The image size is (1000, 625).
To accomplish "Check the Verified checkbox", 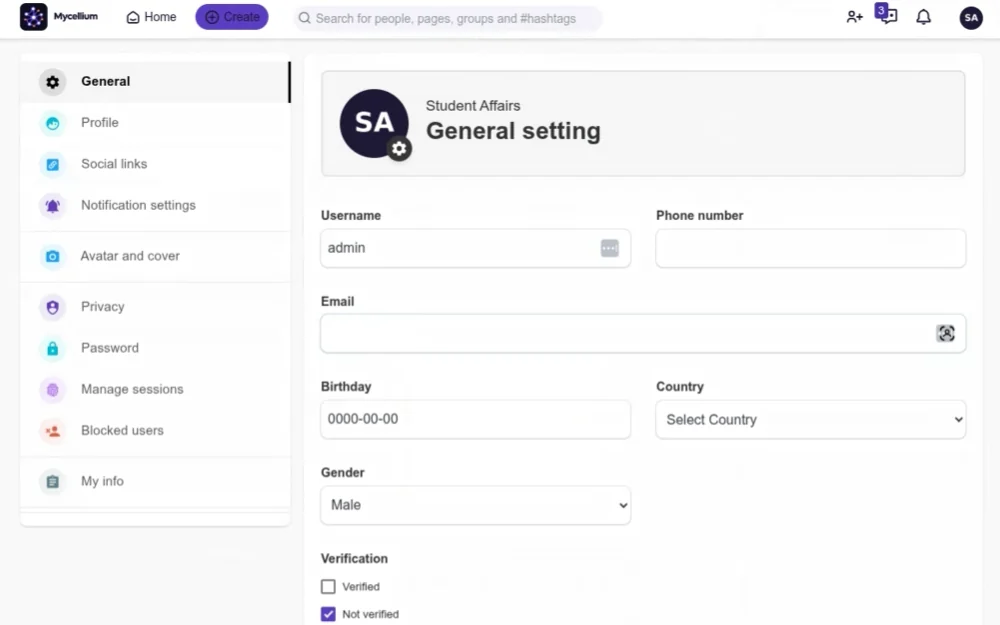I will 328,586.
